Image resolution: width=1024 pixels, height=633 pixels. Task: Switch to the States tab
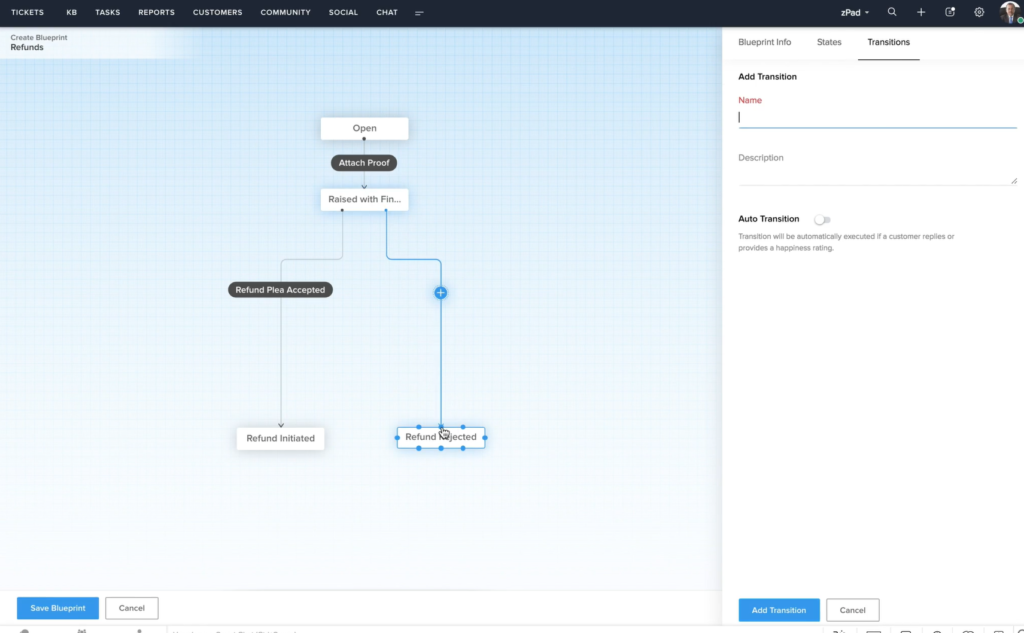click(x=829, y=42)
